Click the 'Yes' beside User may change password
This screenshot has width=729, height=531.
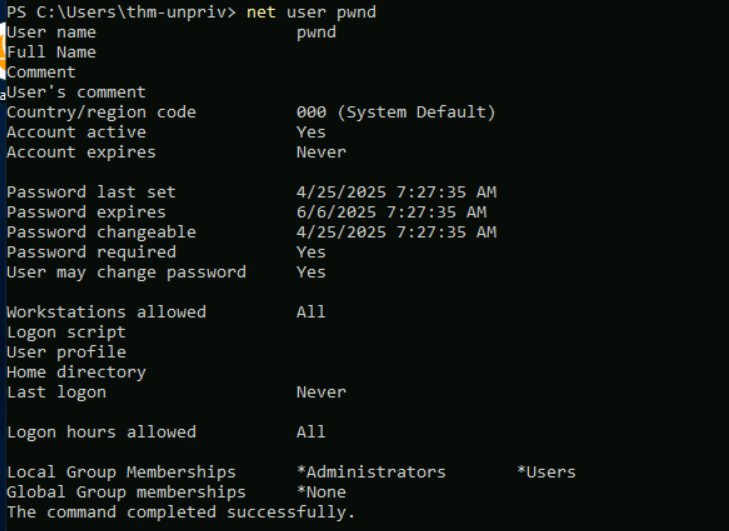point(311,272)
